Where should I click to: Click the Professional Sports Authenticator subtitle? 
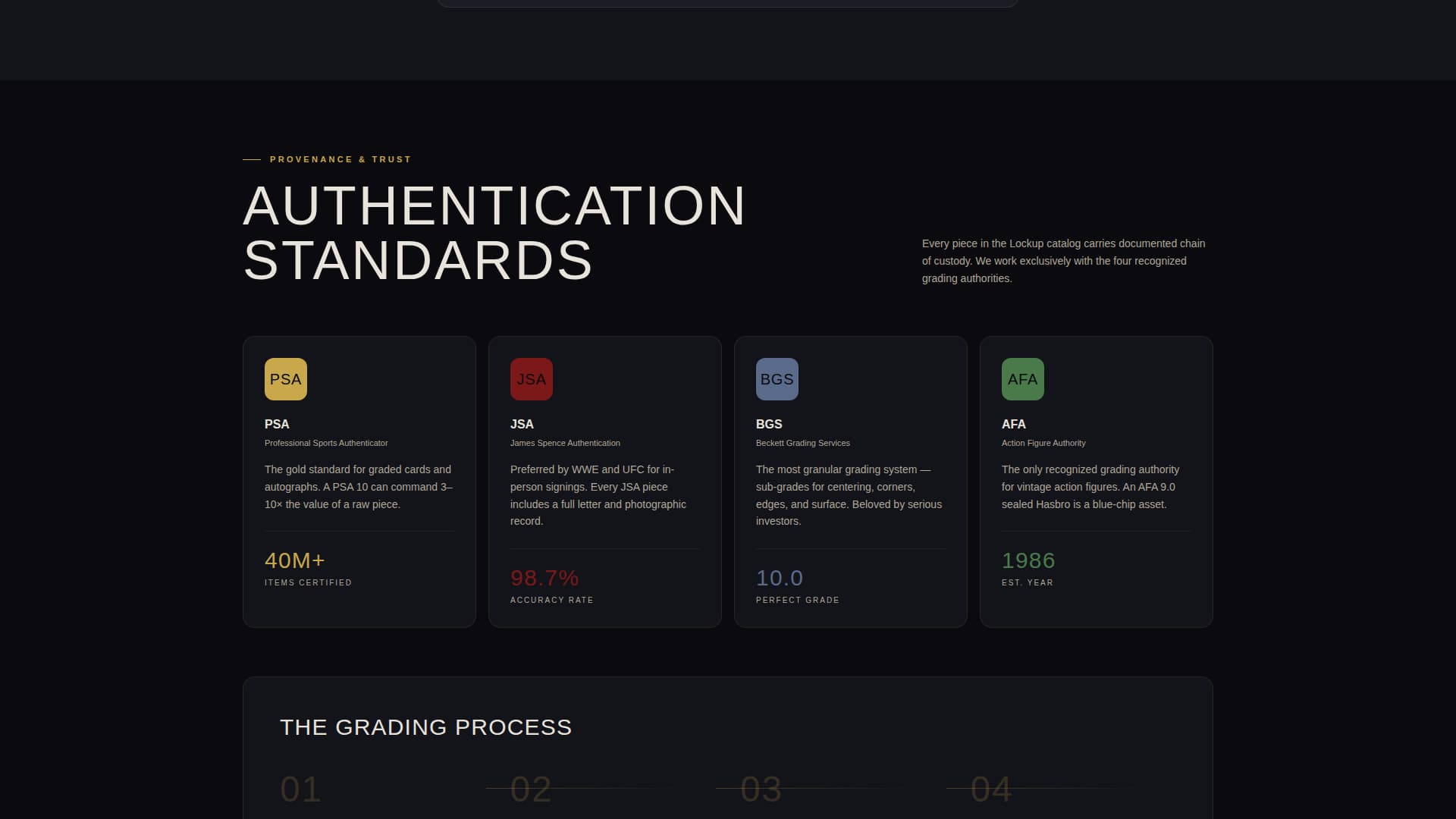(326, 443)
